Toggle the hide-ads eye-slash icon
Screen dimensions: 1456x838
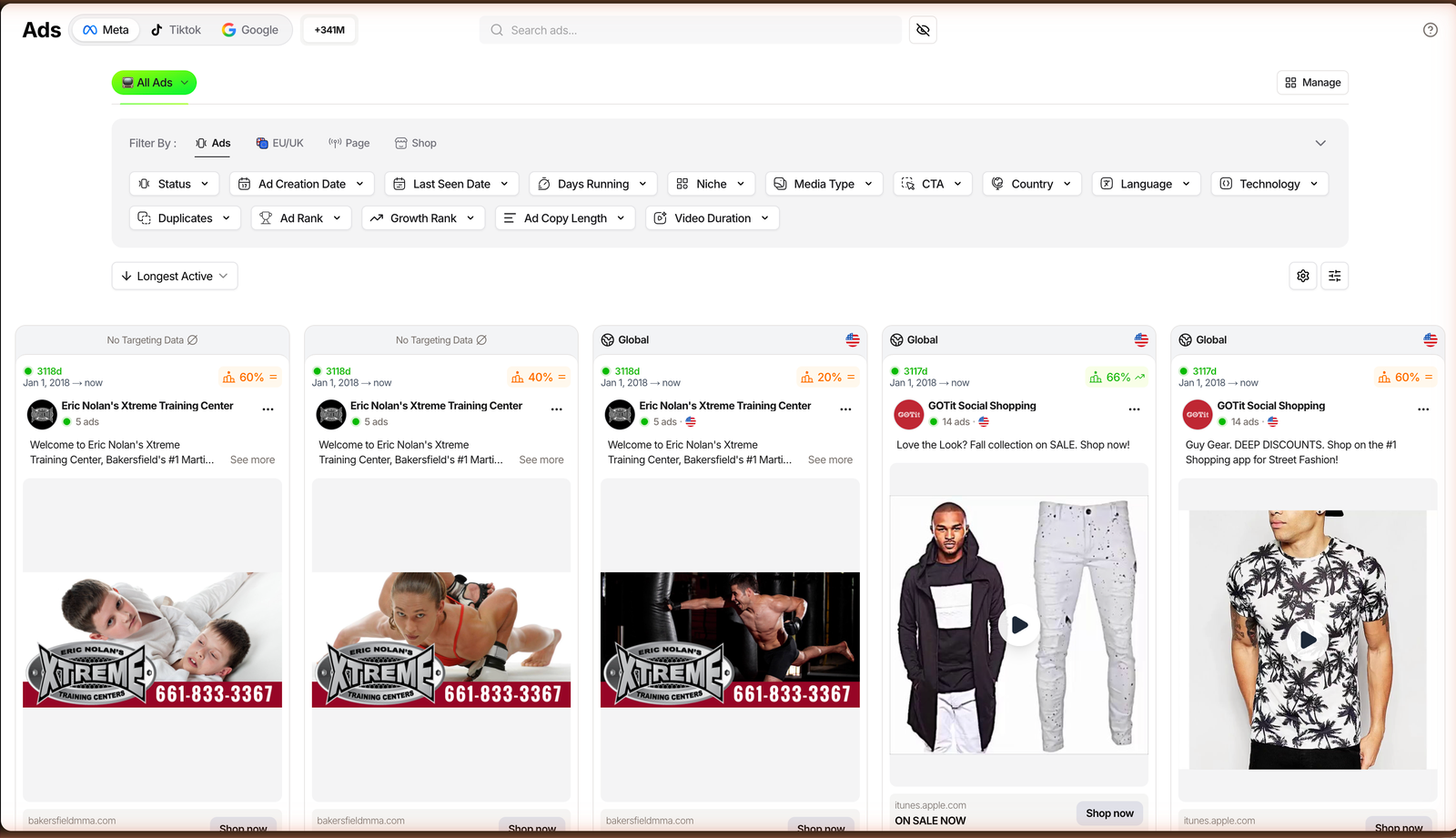coord(923,30)
